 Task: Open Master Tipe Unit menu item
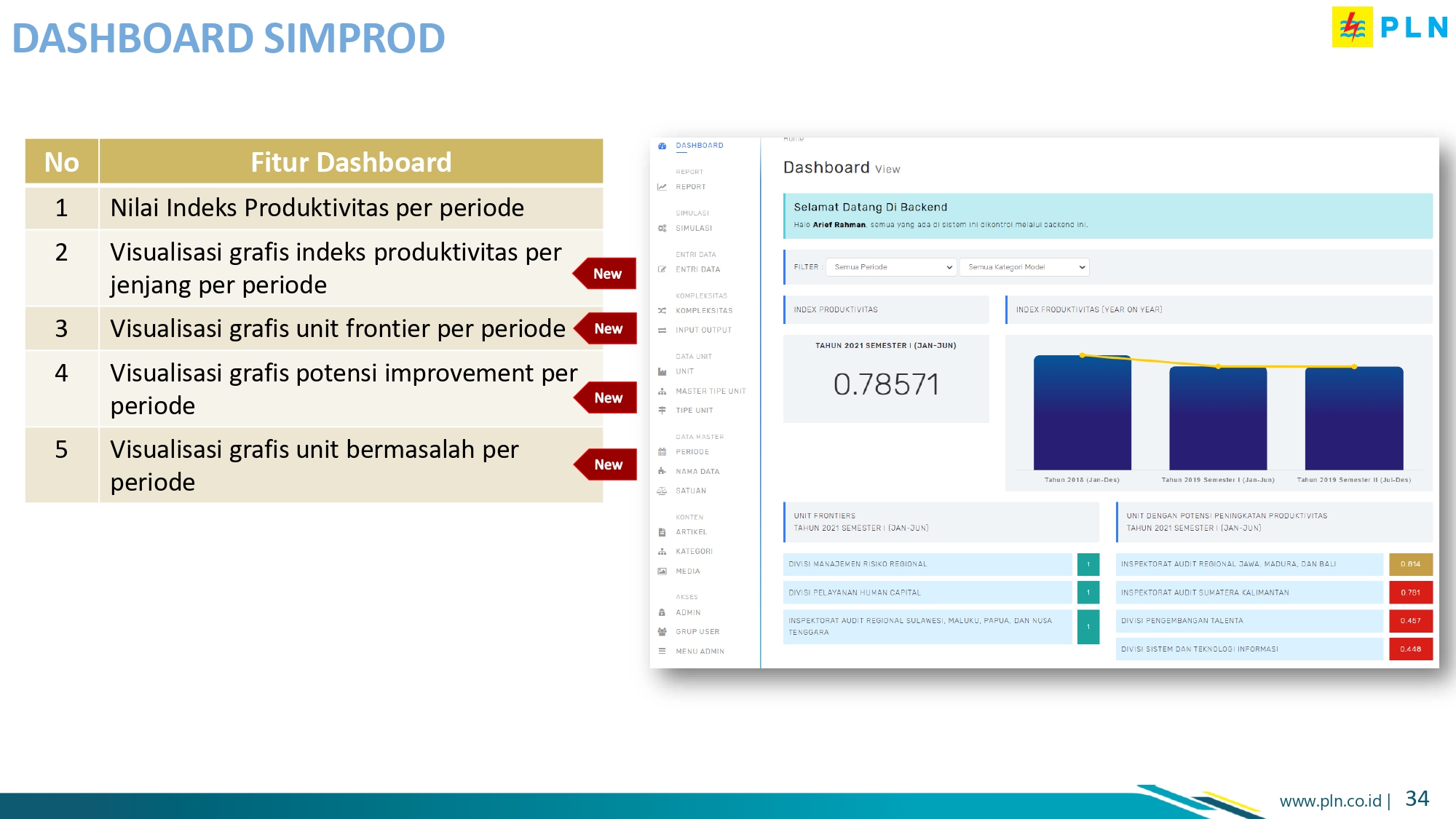[710, 392]
